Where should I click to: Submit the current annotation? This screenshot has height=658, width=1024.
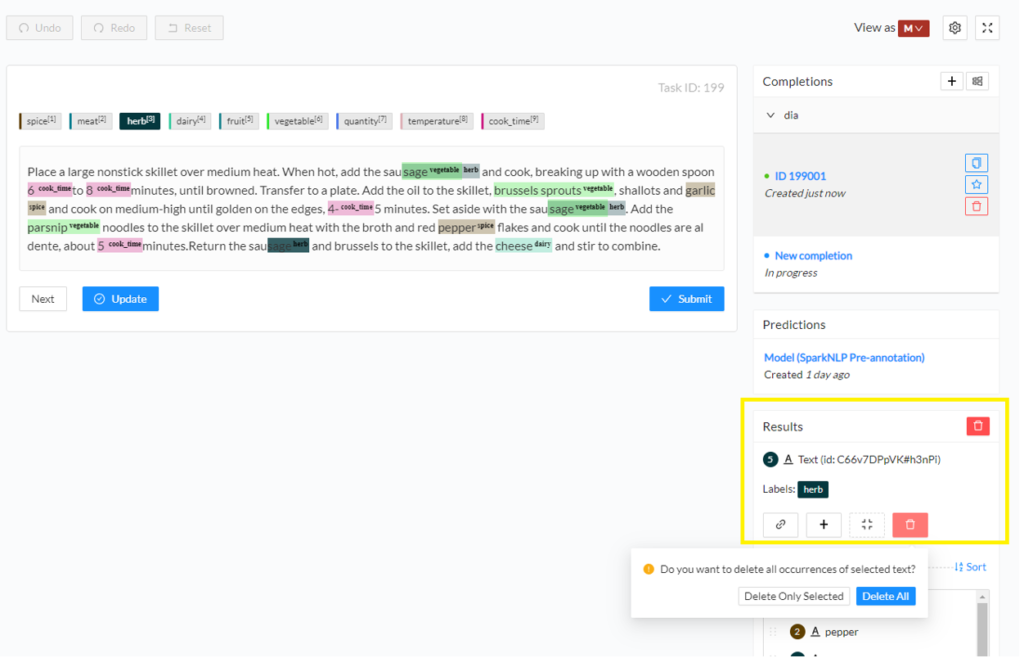click(686, 298)
